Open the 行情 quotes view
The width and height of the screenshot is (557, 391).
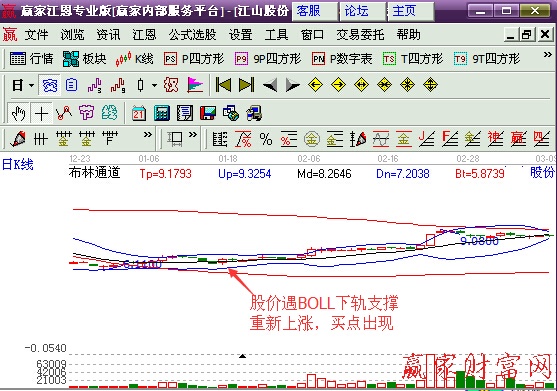(x=31, y=59)
